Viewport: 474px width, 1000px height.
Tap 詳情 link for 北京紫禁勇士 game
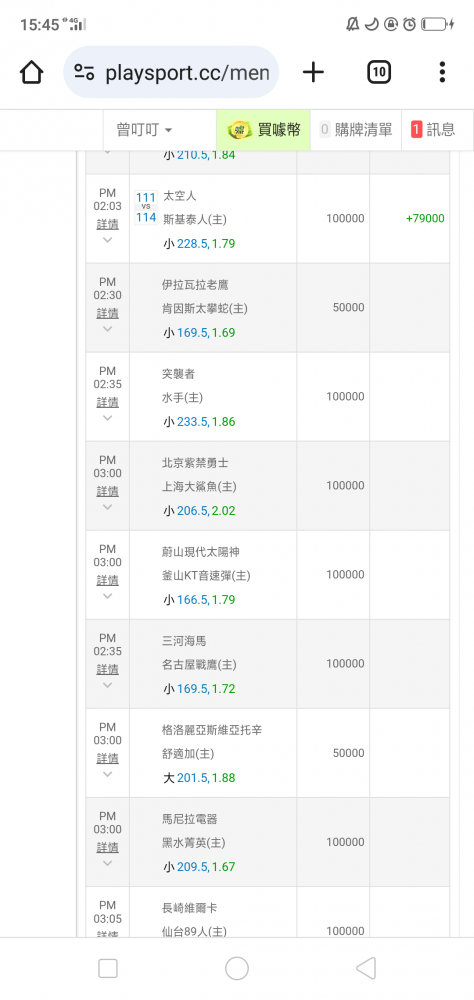tap(107, 491)
